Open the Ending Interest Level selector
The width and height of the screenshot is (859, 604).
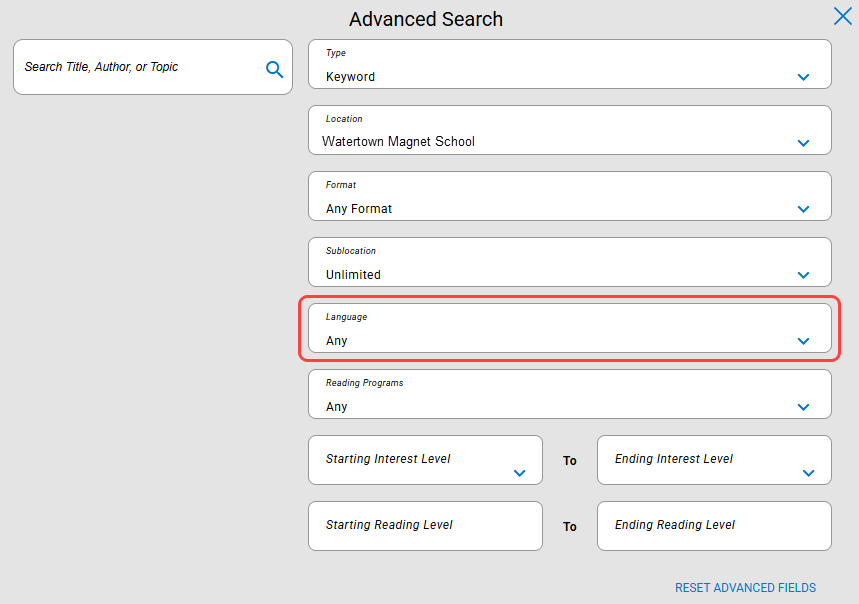click(x=714, y=460)
